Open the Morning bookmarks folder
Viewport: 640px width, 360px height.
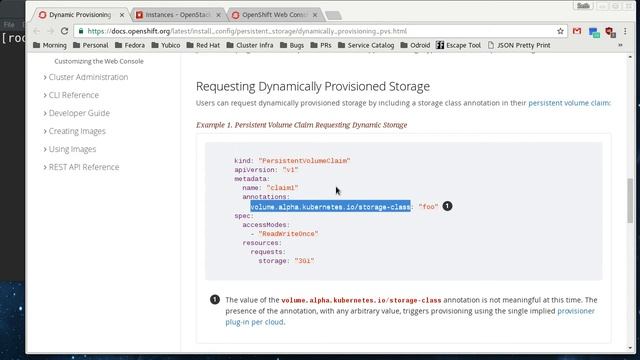click(50, 45)
